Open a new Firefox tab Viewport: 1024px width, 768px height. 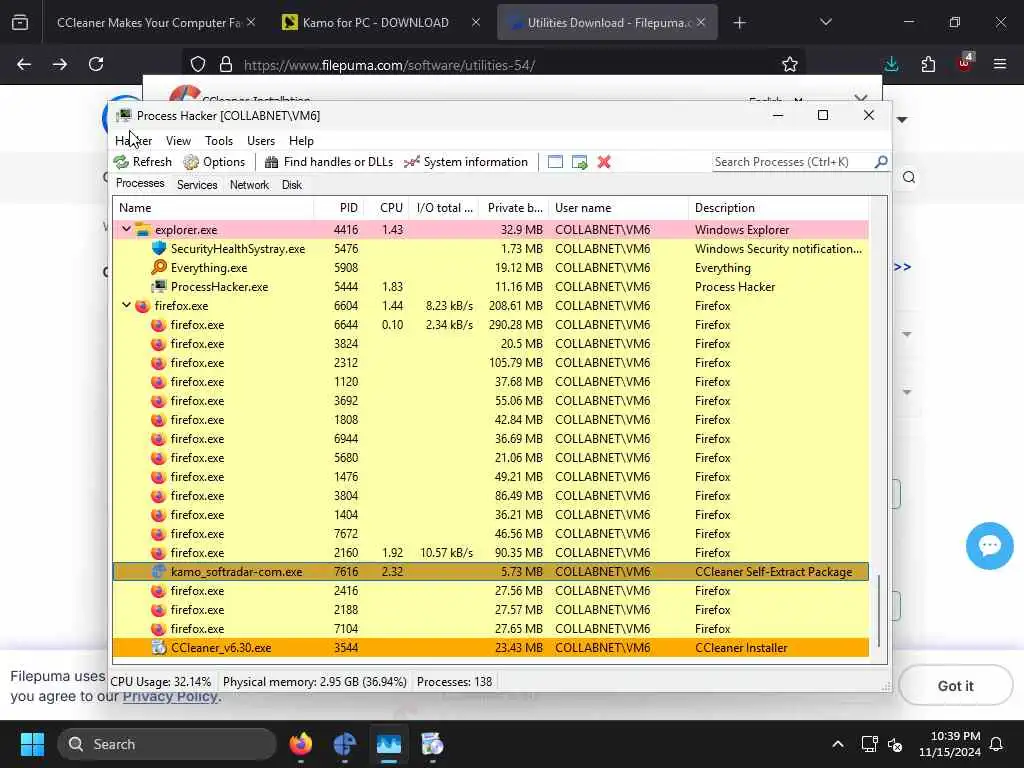(x=739, y=23)
